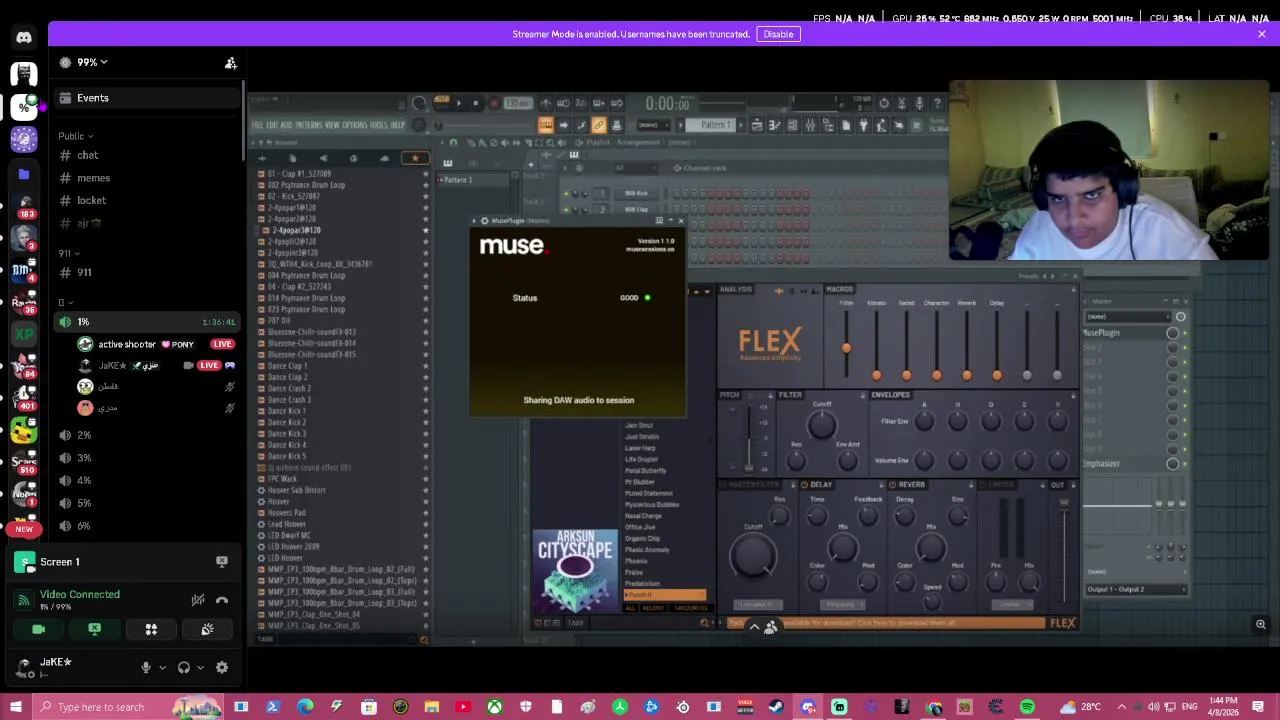Click the LIVE badge next to active shooter

(222, 344)
